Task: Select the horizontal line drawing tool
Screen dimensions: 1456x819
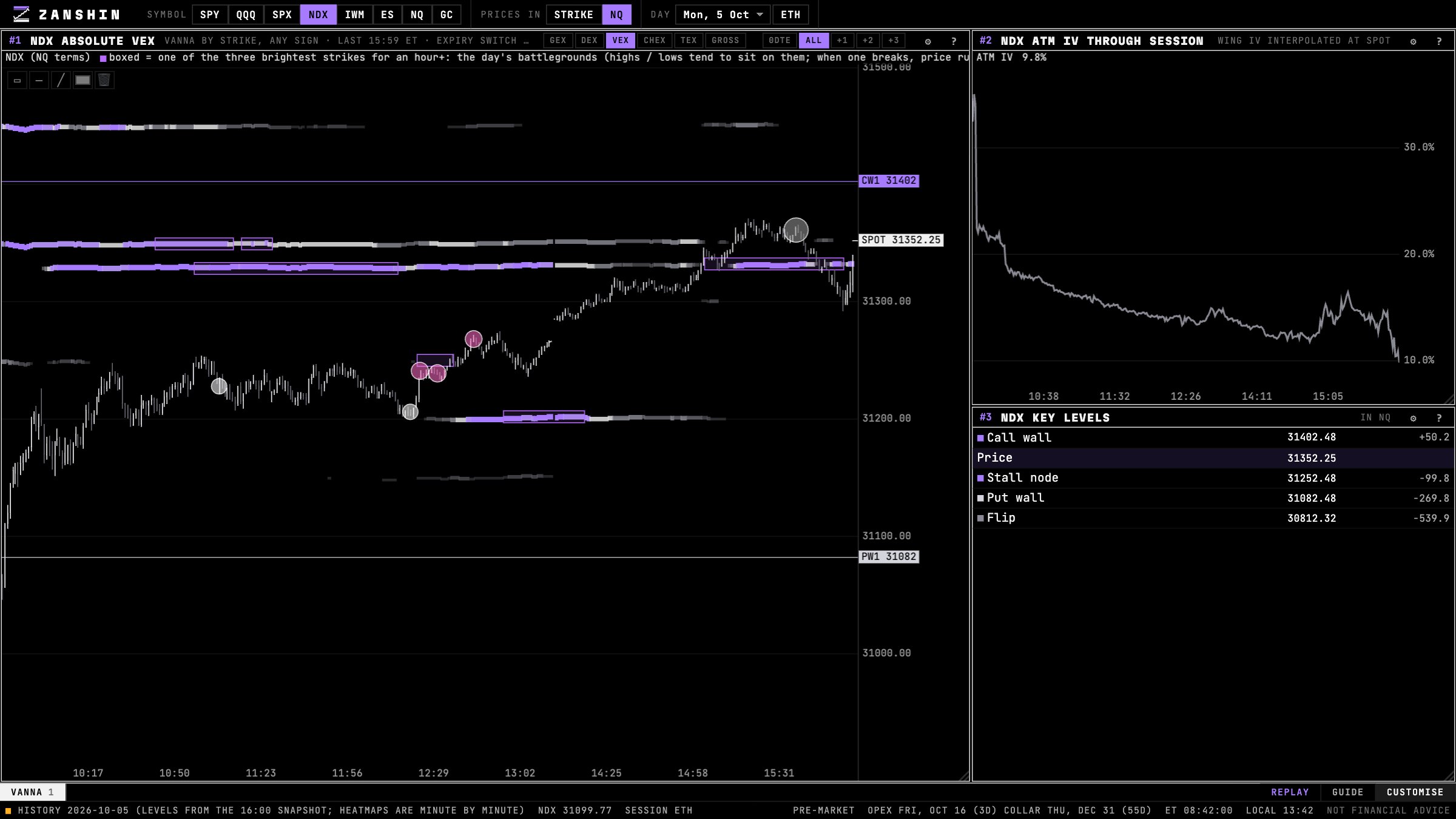Action: click(x=39, y=80)
